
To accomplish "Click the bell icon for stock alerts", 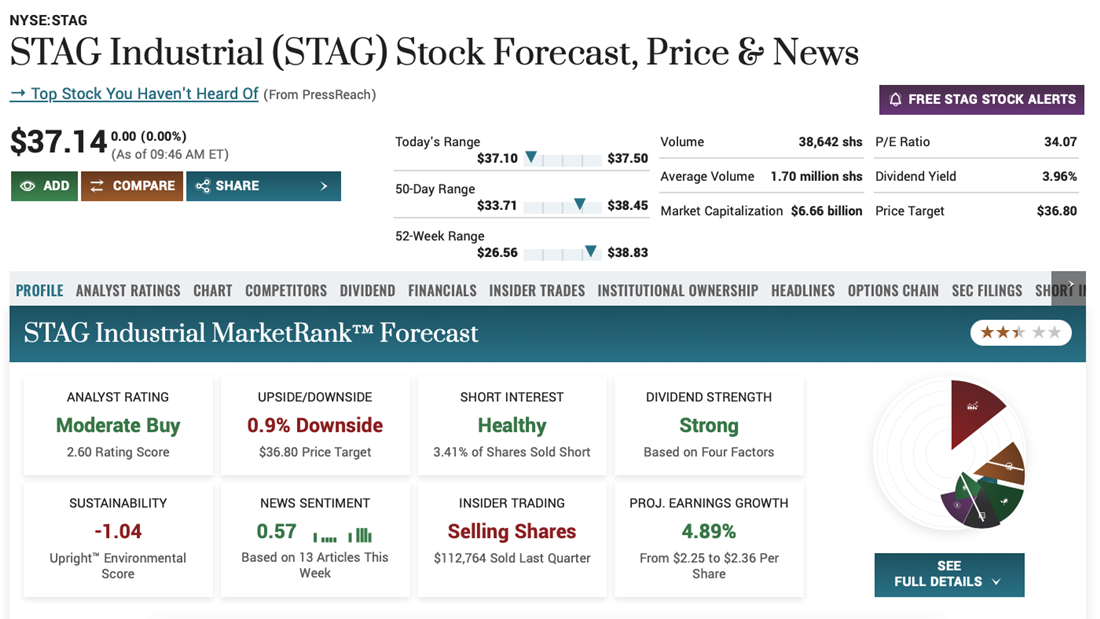I will [x=895, y=99].
